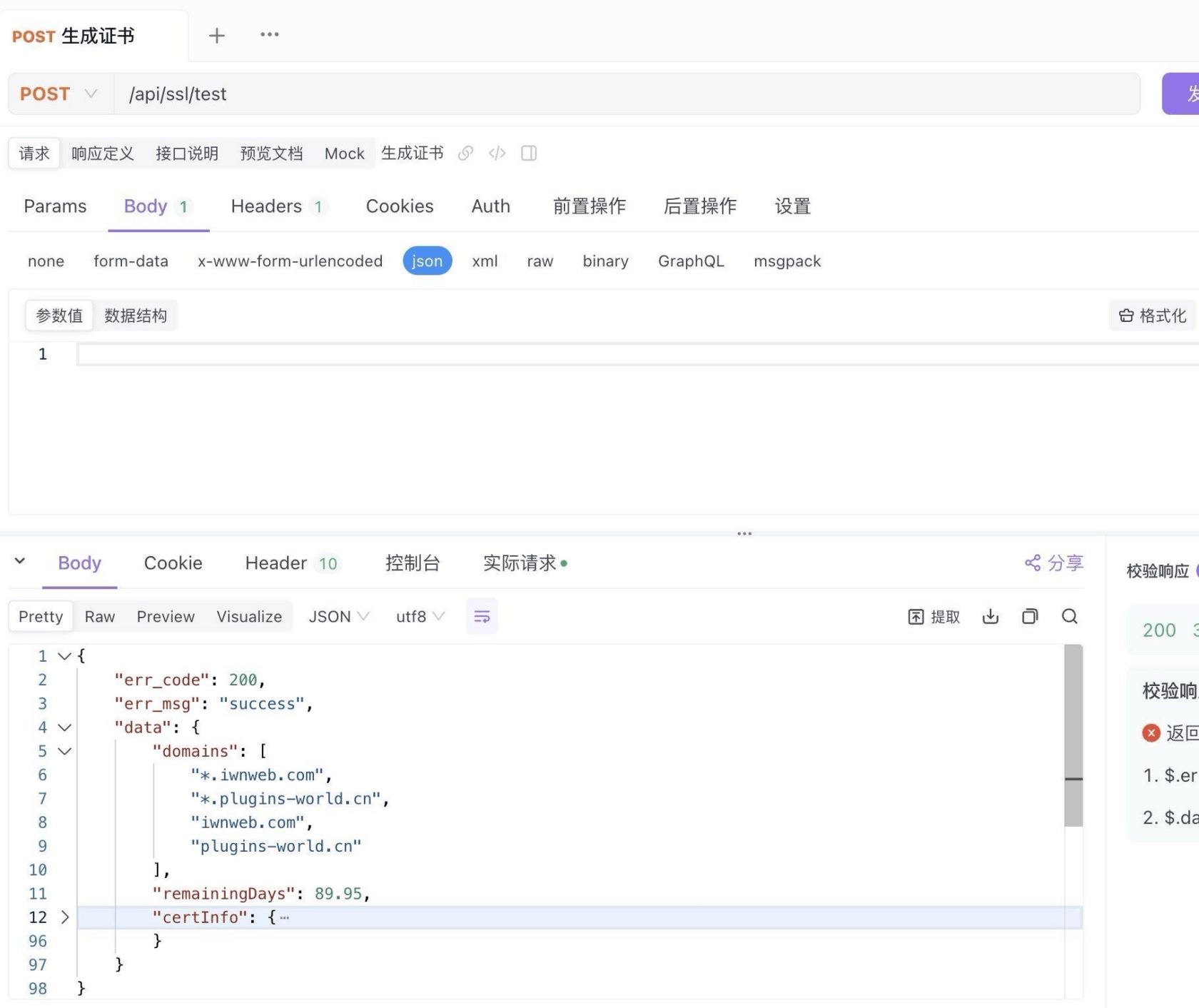Select the POST 生成证书 request tab
Image resolution: width=1199 pixels, height=1008 pixels.
coord(74,36)
